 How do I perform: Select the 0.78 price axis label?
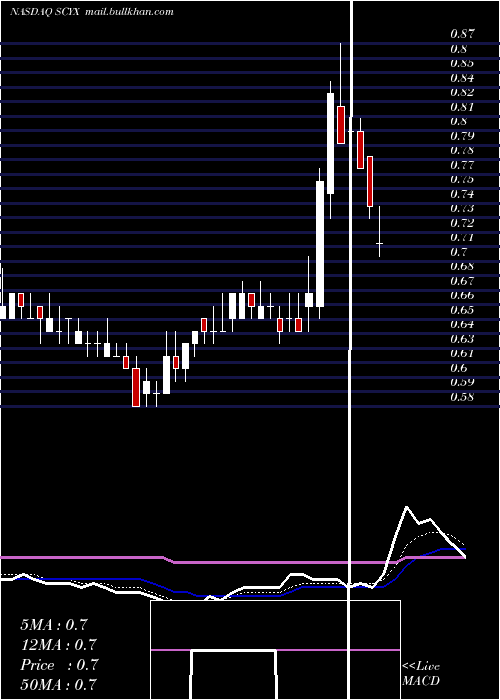462,150
